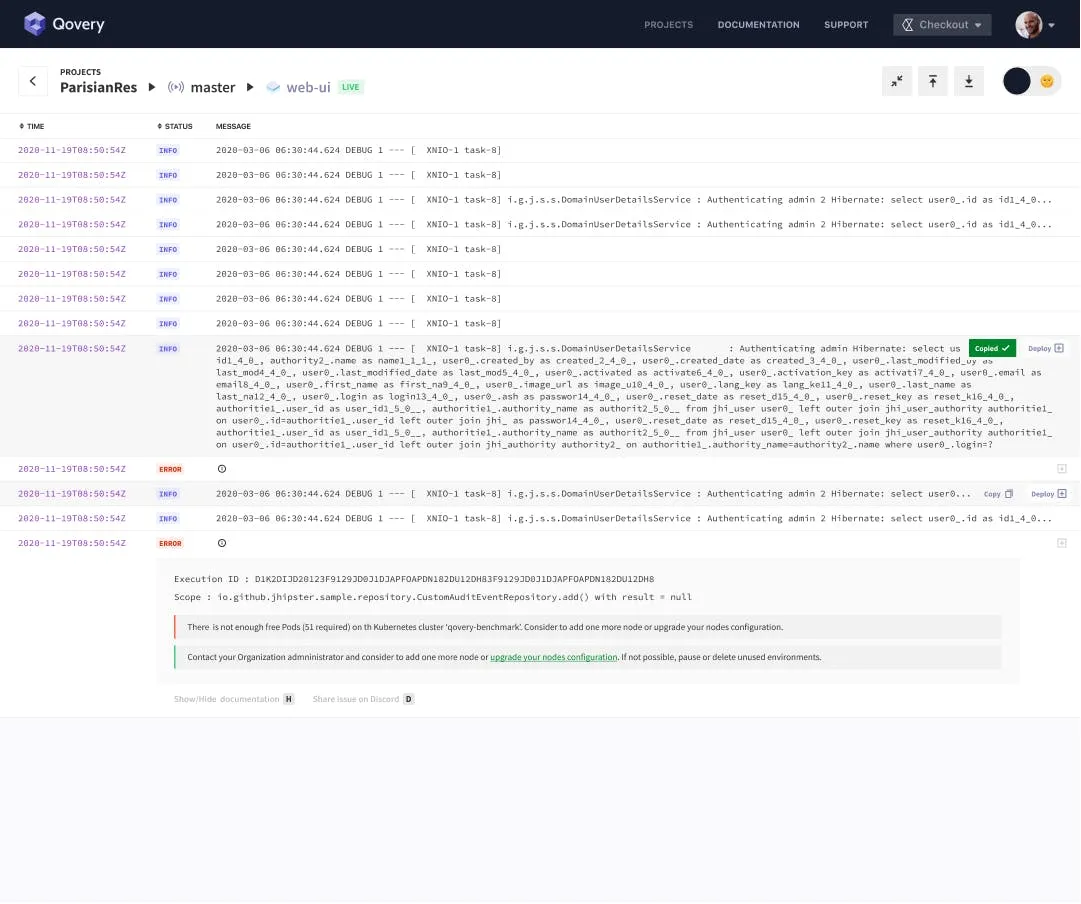The height and width of the screenshot is (904, 1081).
Task: Expand the account menu caret
Action: click(1051, 26)
